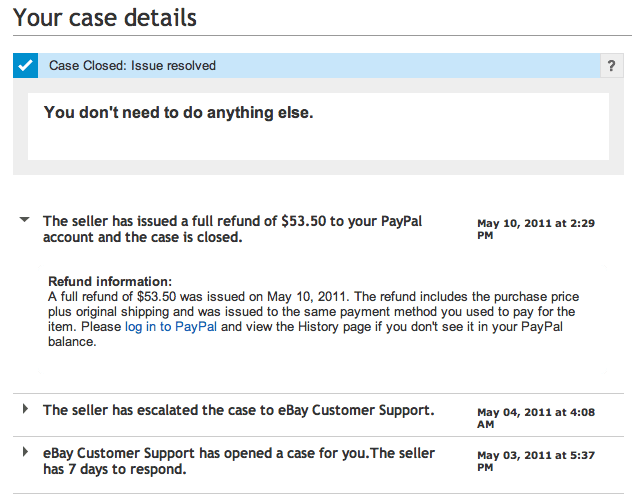Collapse the full refund issued entry
Screen dimensions: 632x502
[x=24, y=221]
